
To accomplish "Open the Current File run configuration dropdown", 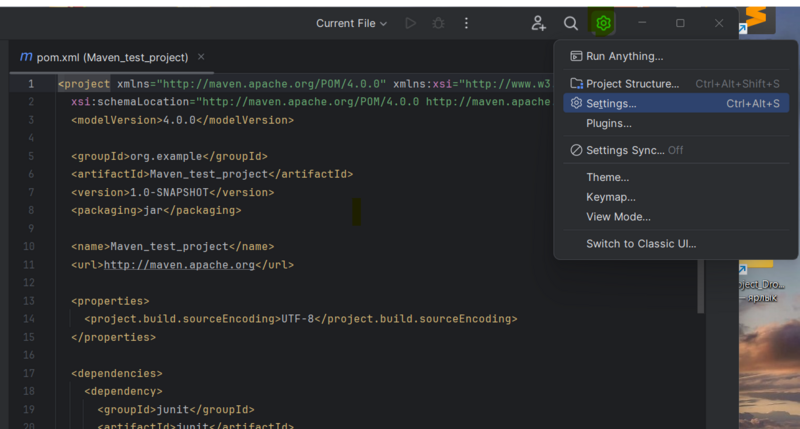I will (351, 23).
